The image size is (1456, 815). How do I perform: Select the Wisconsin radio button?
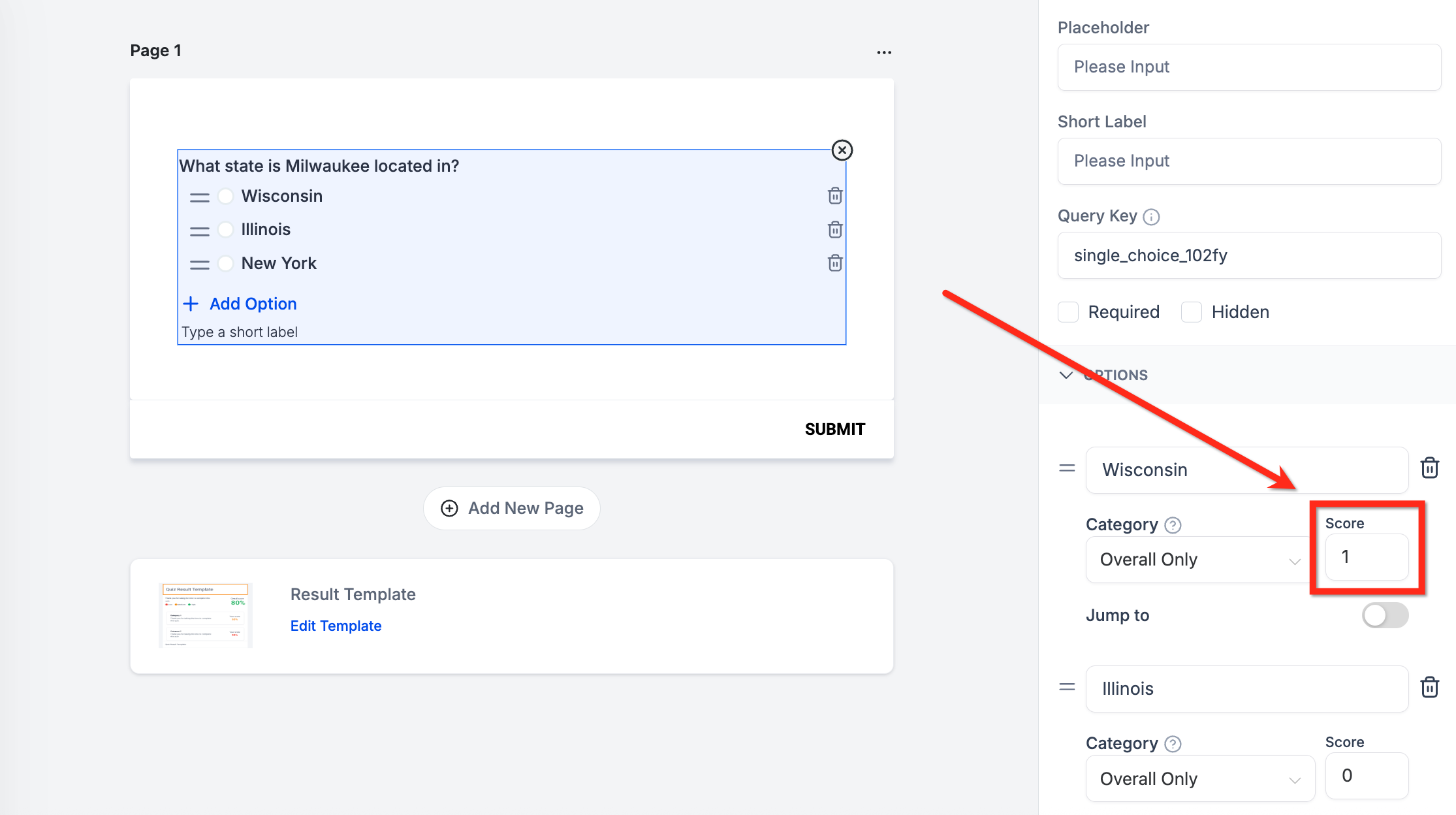(225, 196)
